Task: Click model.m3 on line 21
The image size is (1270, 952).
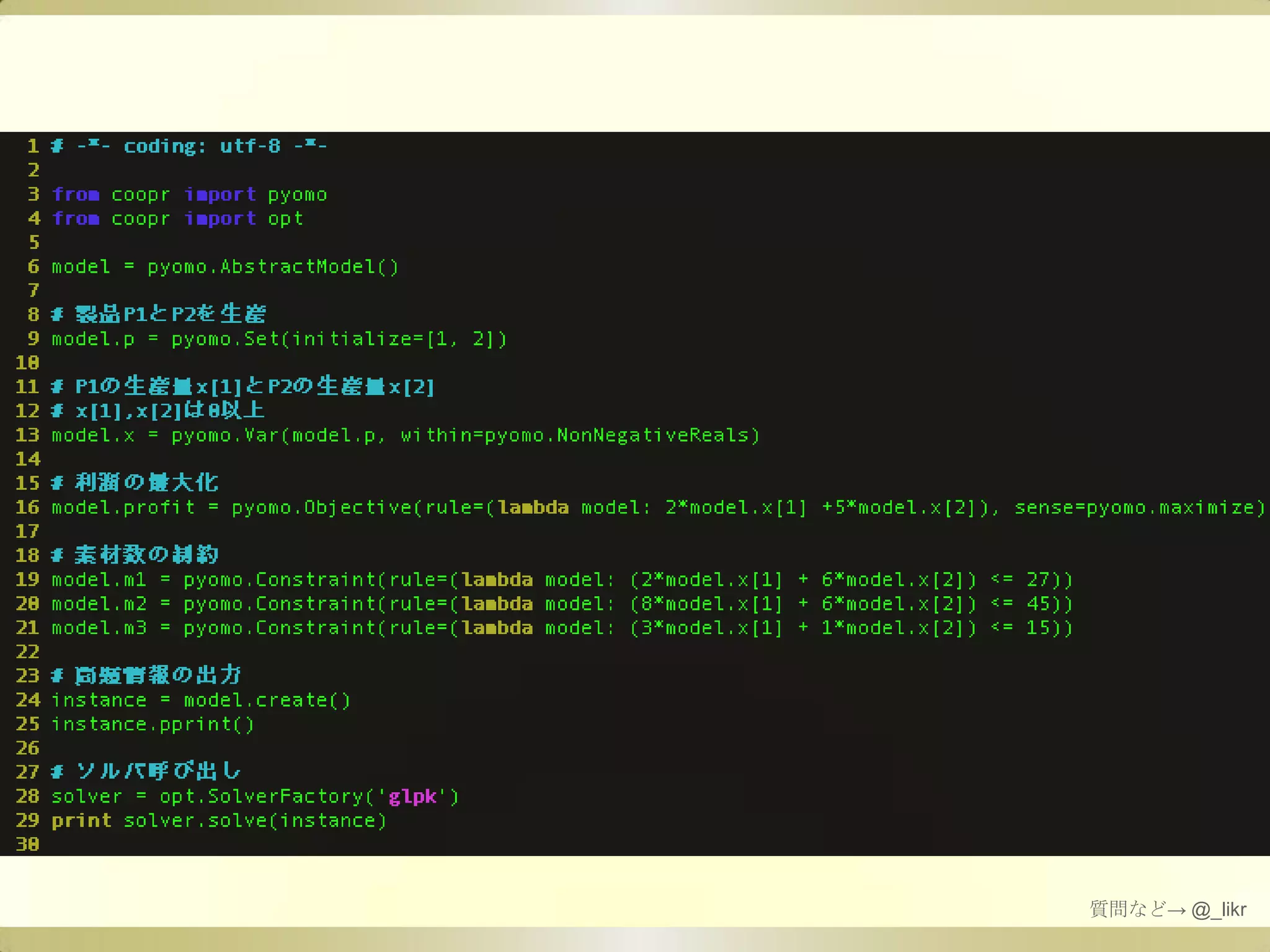Action: pos(99,628)
